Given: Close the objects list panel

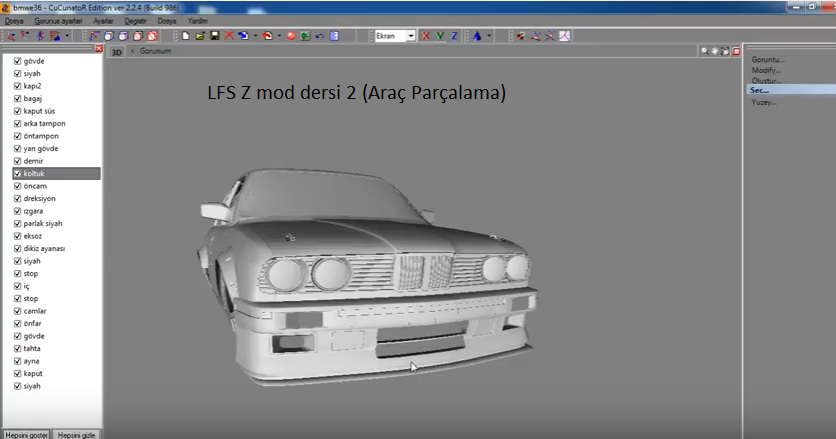Looking at the screenshot, I should pyautogui.click(x=99, y=49).
